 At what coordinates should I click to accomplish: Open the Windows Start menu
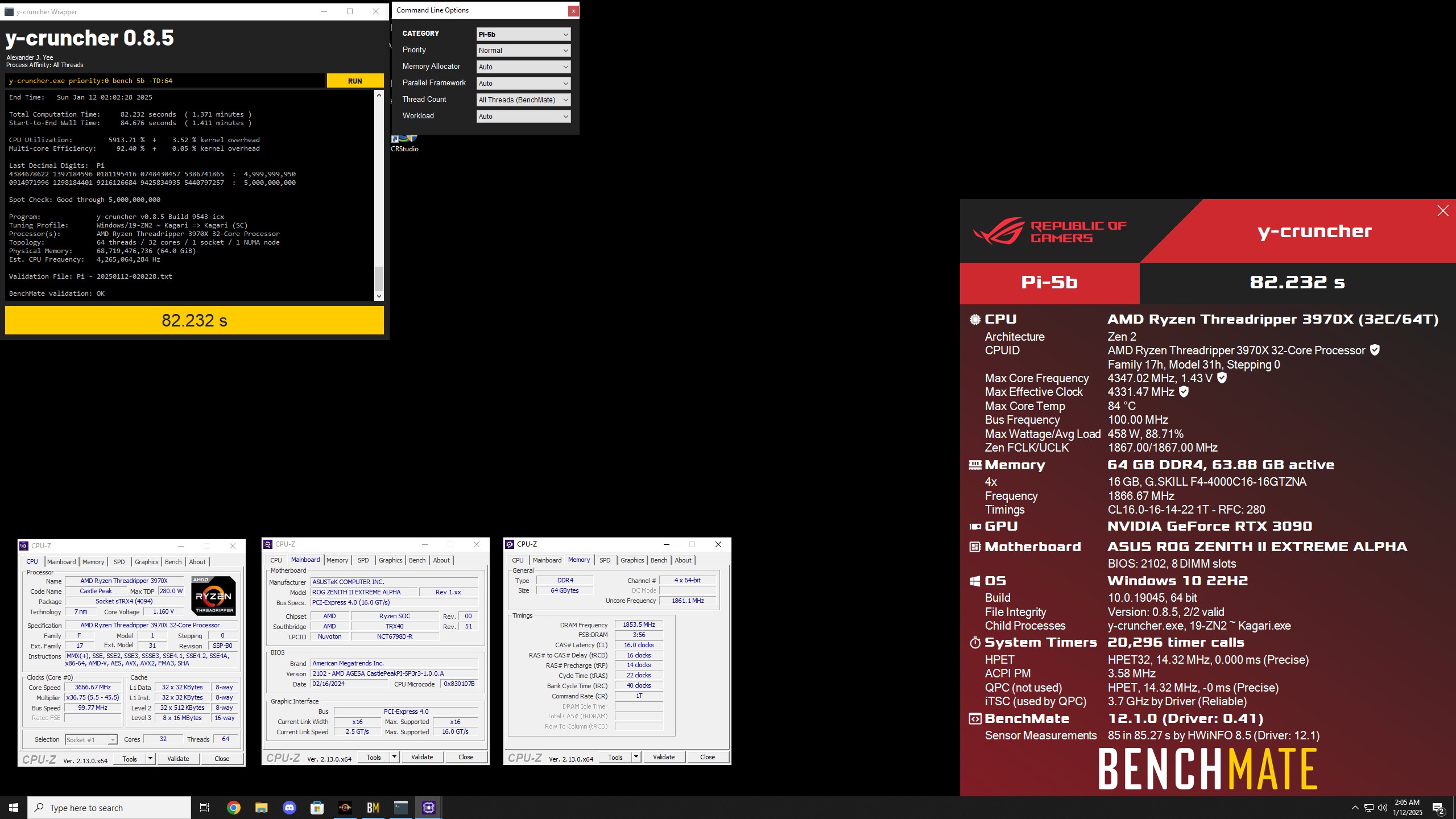tap(14, 808)
